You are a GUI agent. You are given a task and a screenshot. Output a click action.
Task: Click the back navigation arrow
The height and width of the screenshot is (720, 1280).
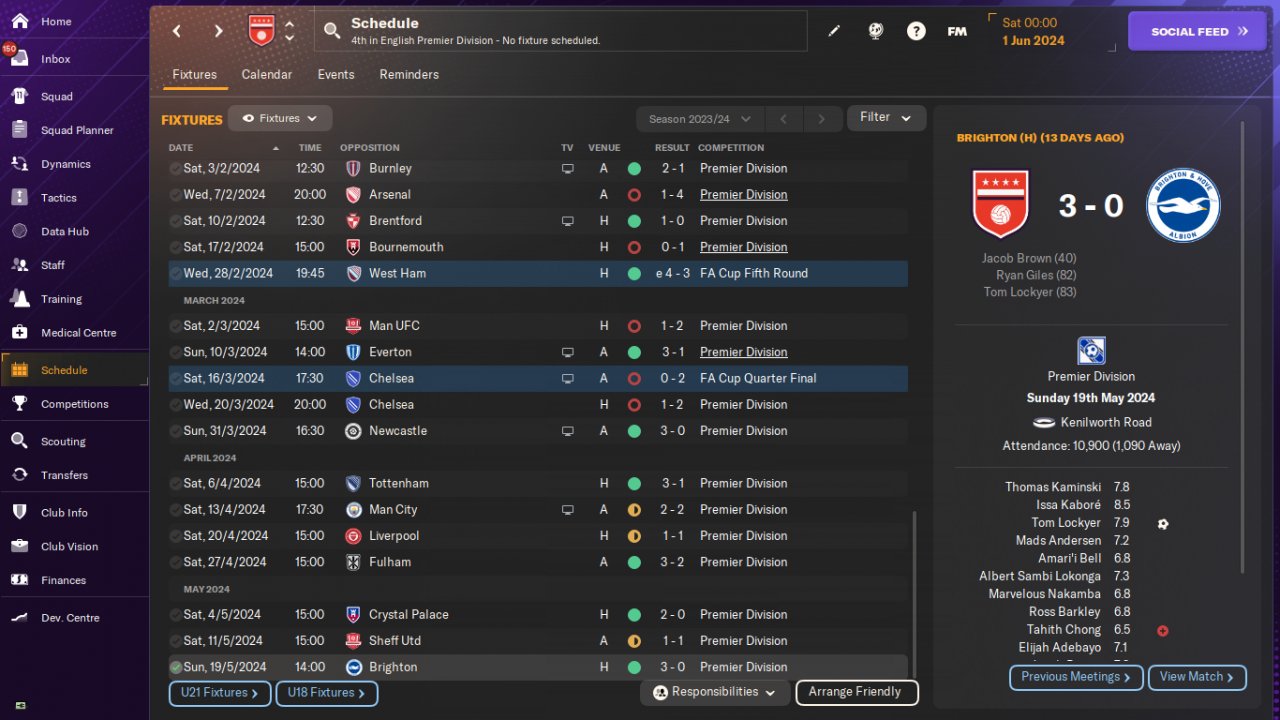[x=177, y=31]
